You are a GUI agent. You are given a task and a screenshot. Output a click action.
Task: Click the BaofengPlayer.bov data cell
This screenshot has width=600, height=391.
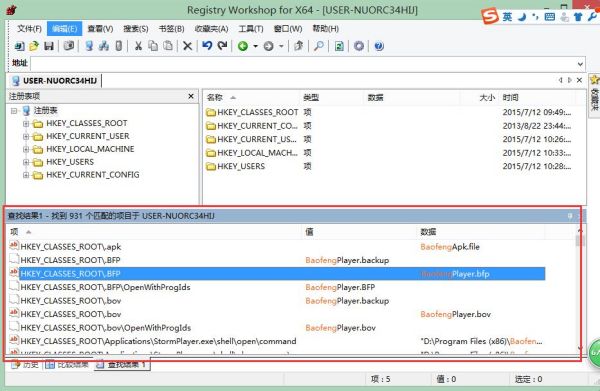(455, 314)
